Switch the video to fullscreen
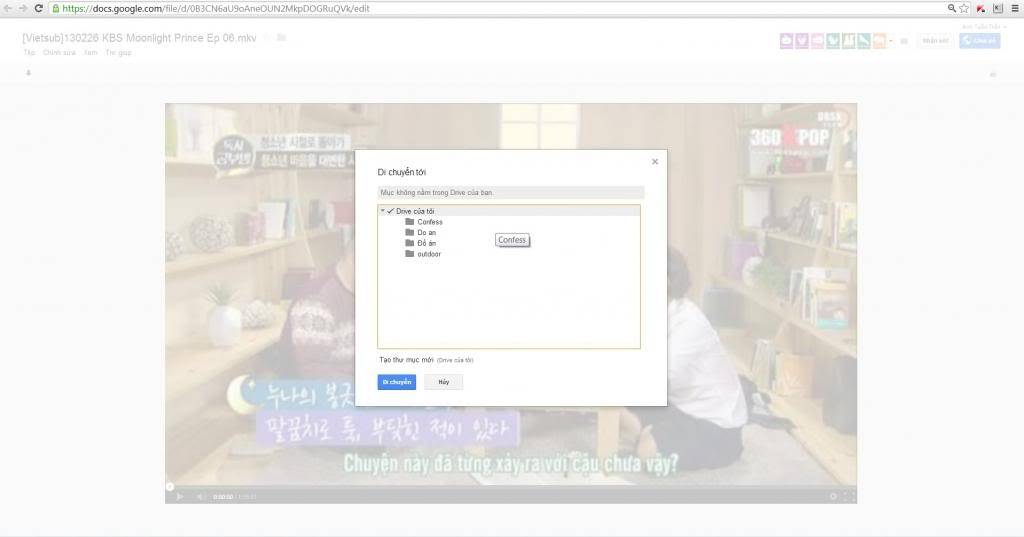 coord(849,496)
